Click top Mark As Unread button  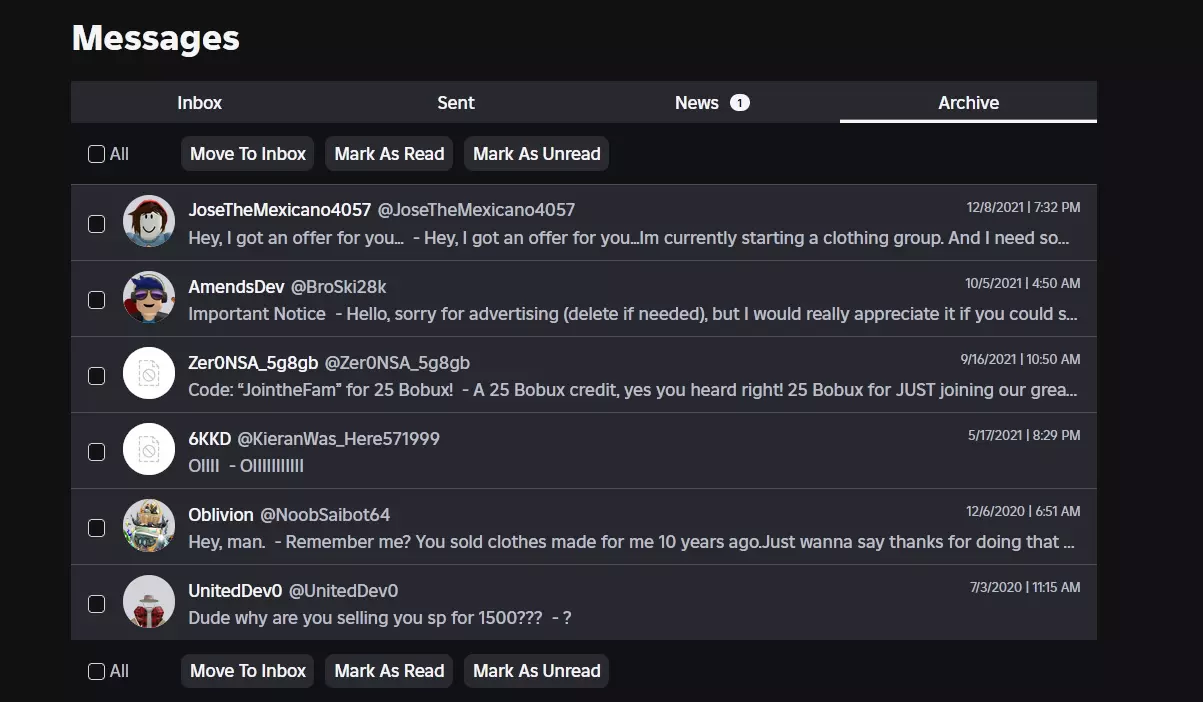pyautogui.click(x=536, y=154)
